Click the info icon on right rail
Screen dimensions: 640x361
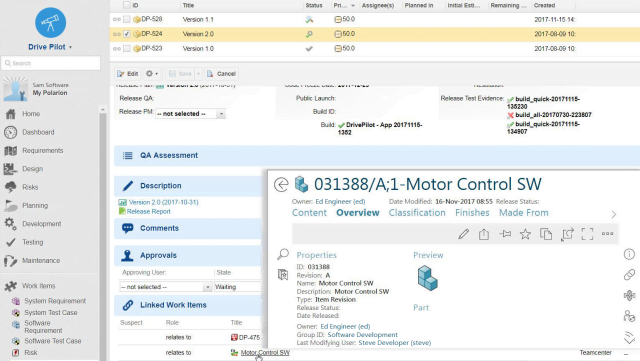tap(629, 254)
